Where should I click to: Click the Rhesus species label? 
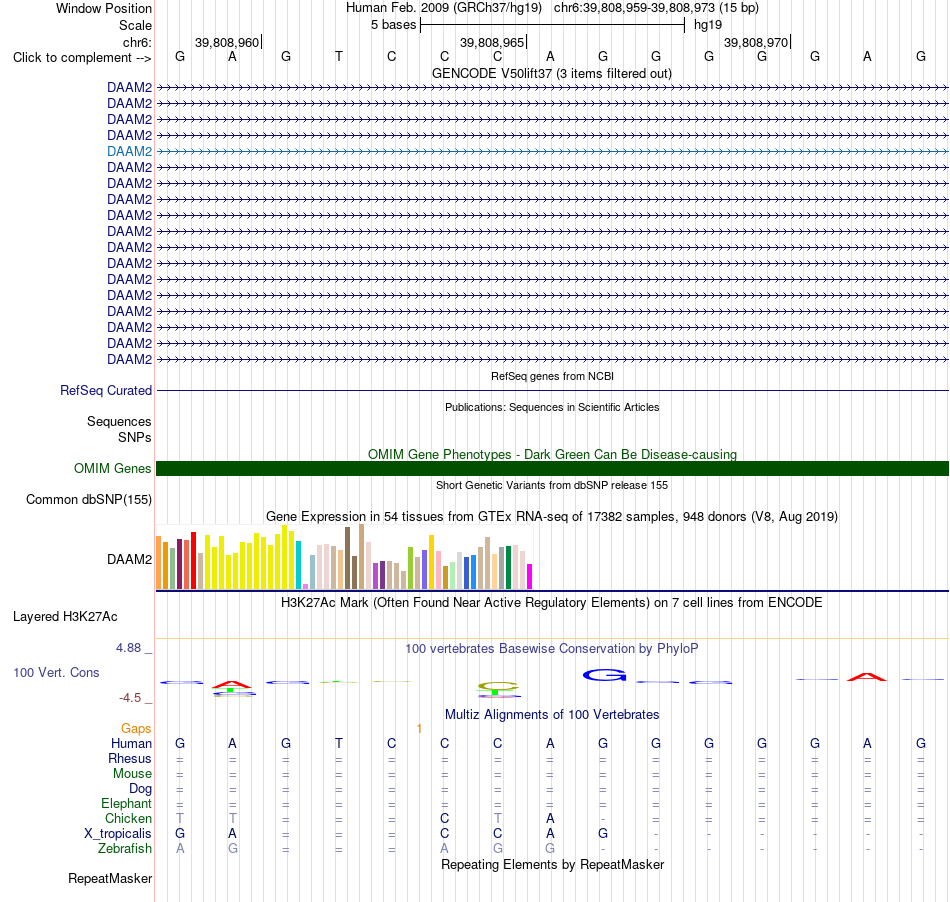130,758
